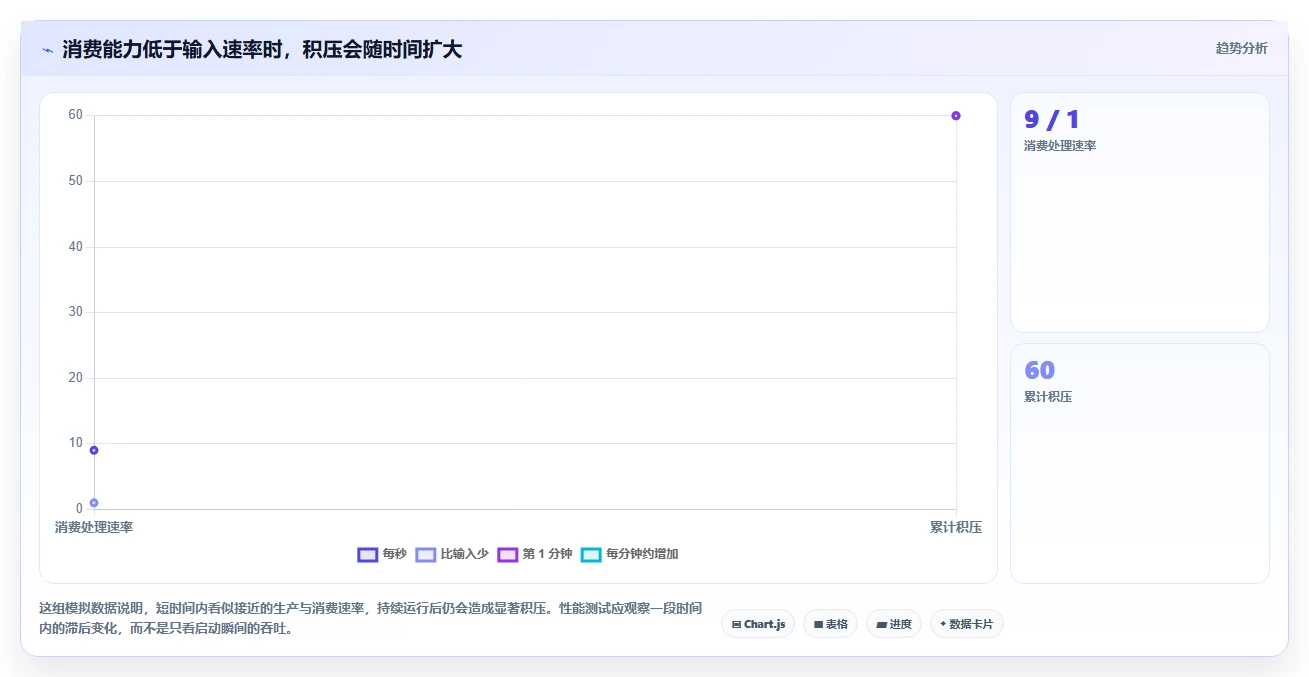Click the 每分钟约增加 legend color box

click(592, 554)
